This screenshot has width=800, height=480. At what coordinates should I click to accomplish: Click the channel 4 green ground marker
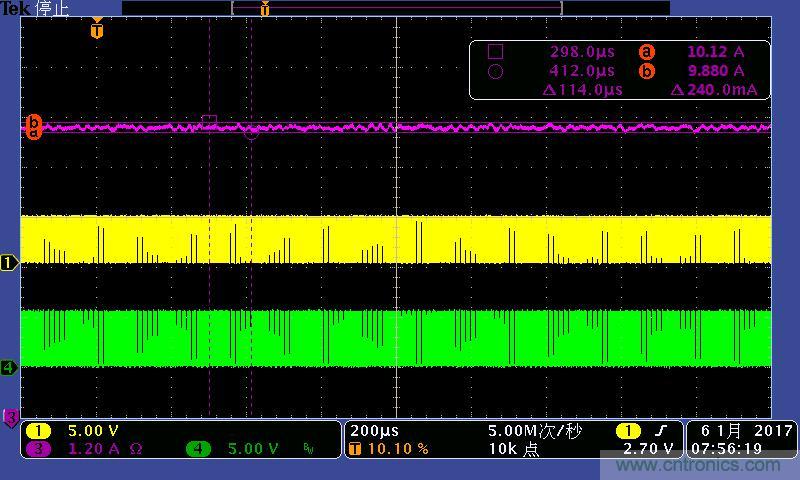[x=9, y=367]
